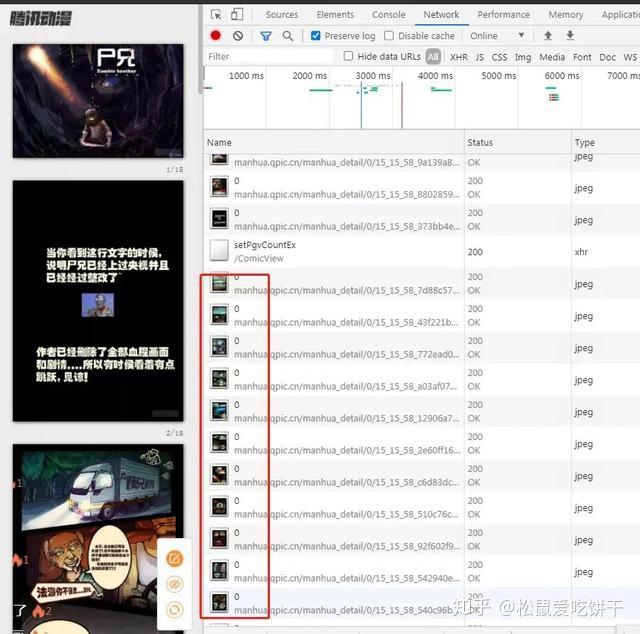
Task: Click the export HAR download arrow
Action: tap(570, 36)
